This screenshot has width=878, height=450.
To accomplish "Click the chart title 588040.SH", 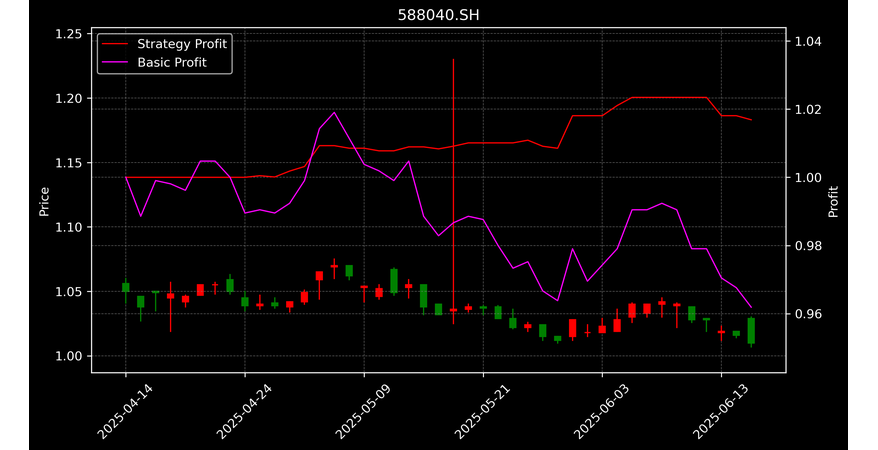I will coord(438,15).
